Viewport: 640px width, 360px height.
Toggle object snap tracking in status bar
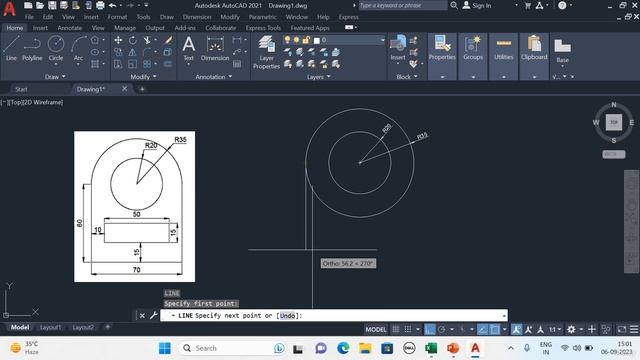coord(482,329)
